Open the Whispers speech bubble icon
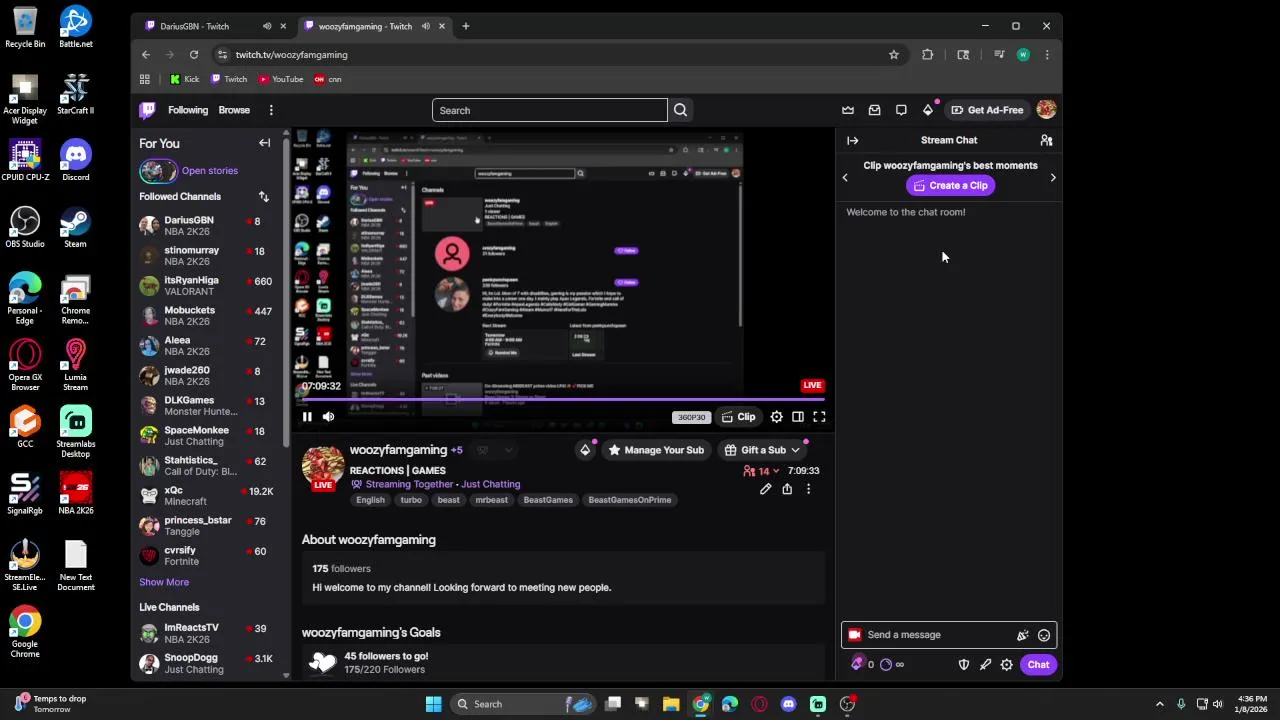Screen dimensions: 1280x720 [x=901, y=110]
